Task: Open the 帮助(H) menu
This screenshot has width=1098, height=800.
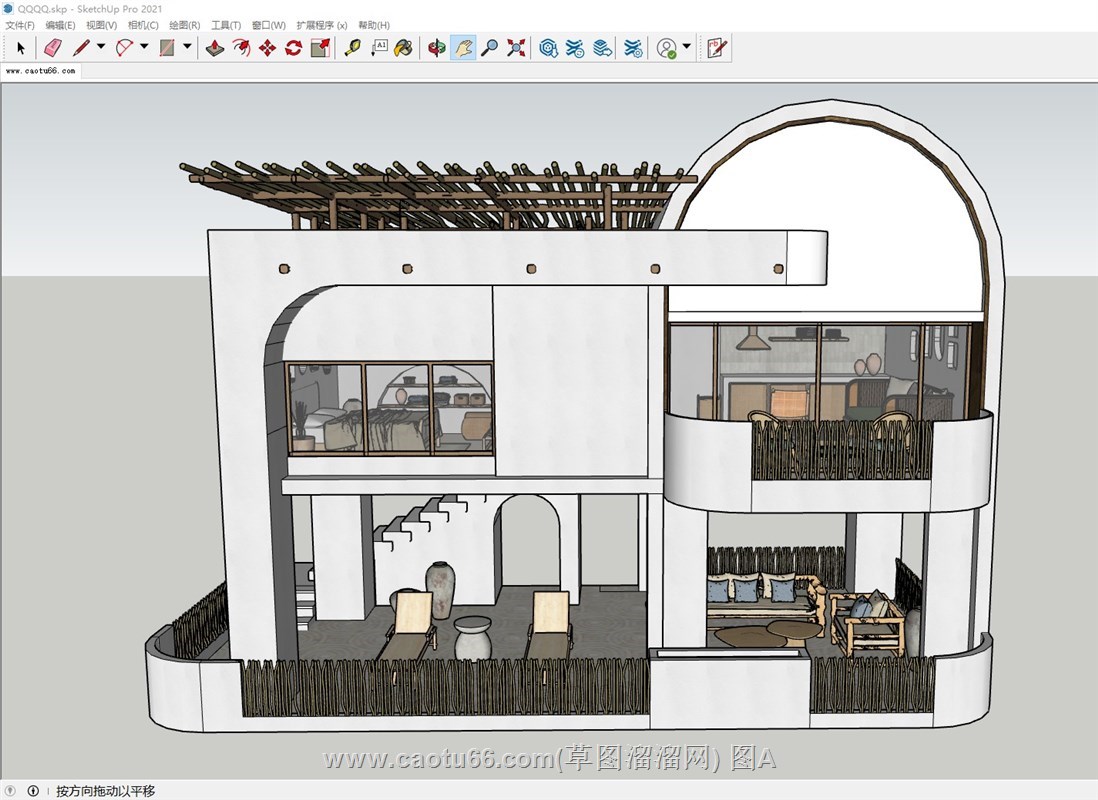Action: coord(374,25)
